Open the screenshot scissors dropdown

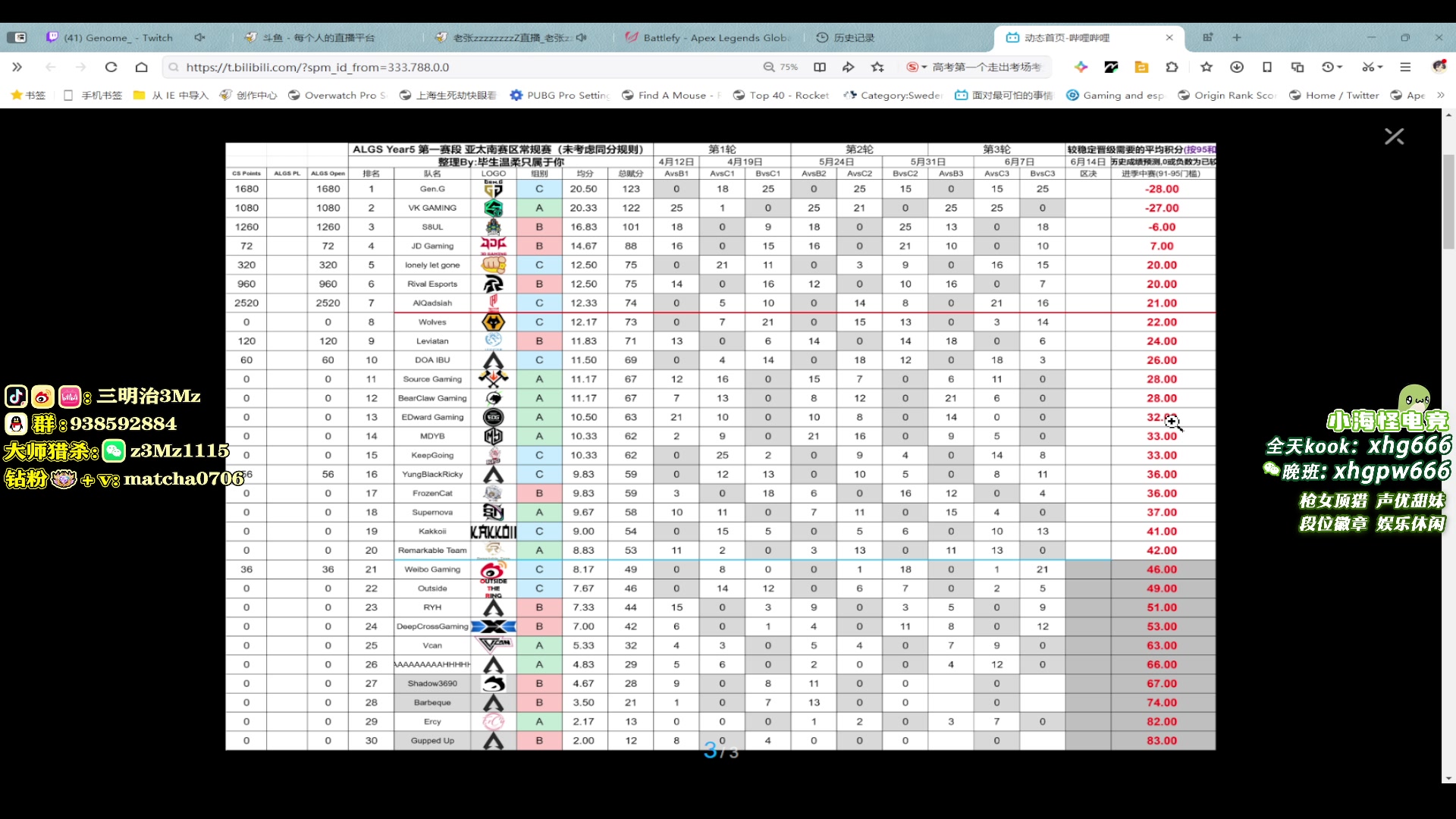[1373, 67]
